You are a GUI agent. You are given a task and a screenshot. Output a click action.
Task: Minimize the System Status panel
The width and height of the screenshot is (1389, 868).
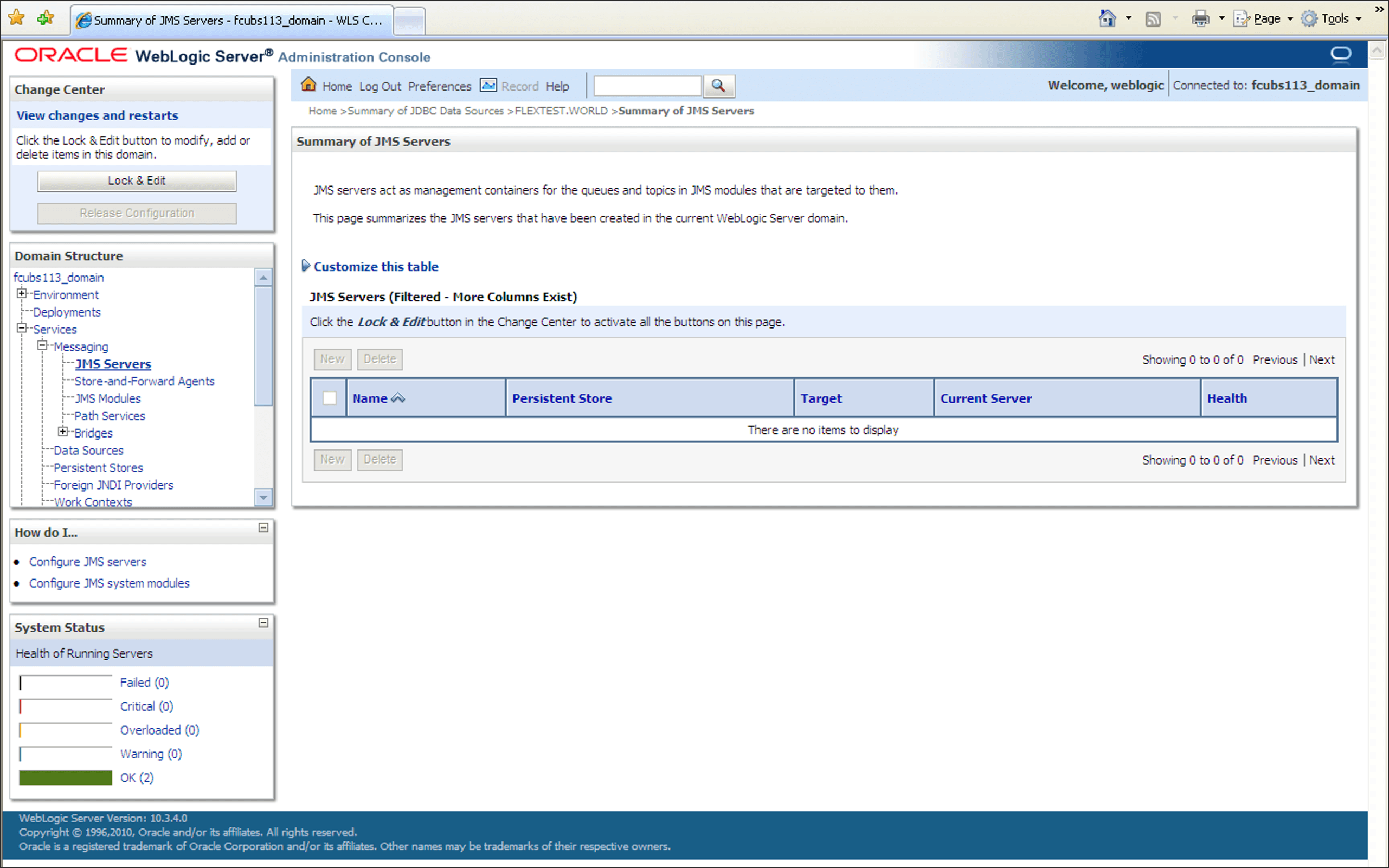[263, 623]
